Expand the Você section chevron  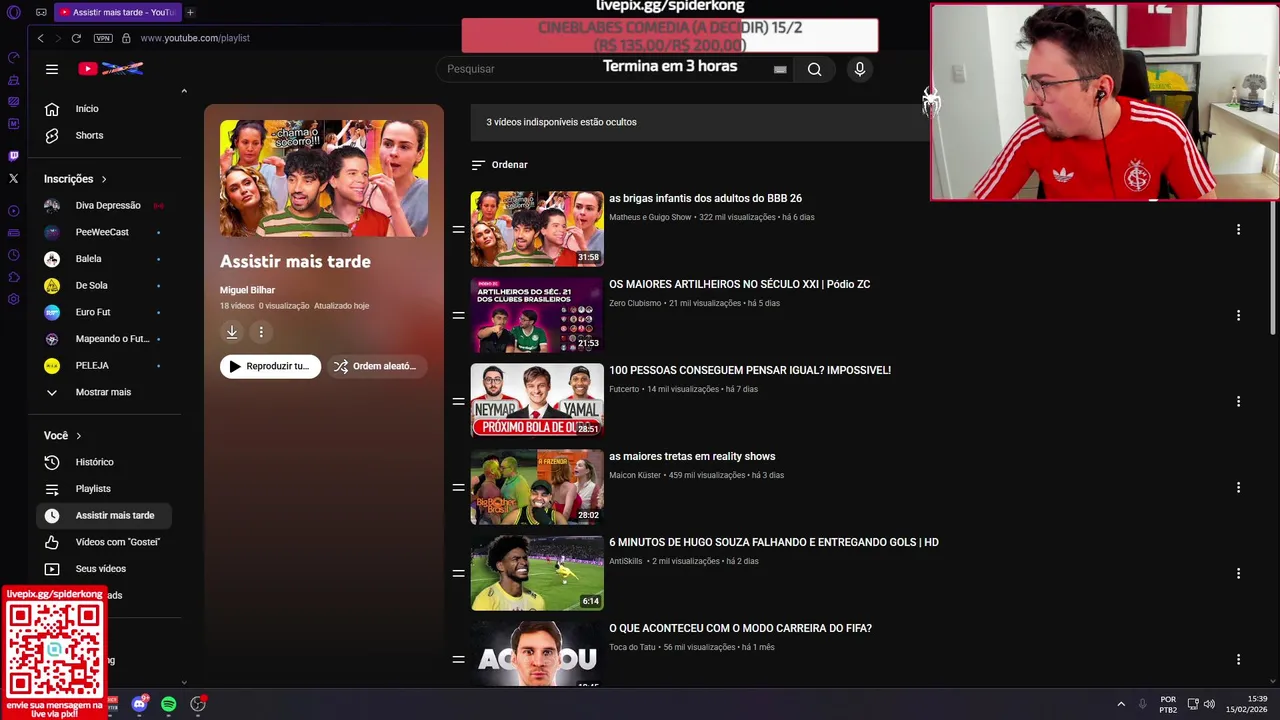coord(78,436)
